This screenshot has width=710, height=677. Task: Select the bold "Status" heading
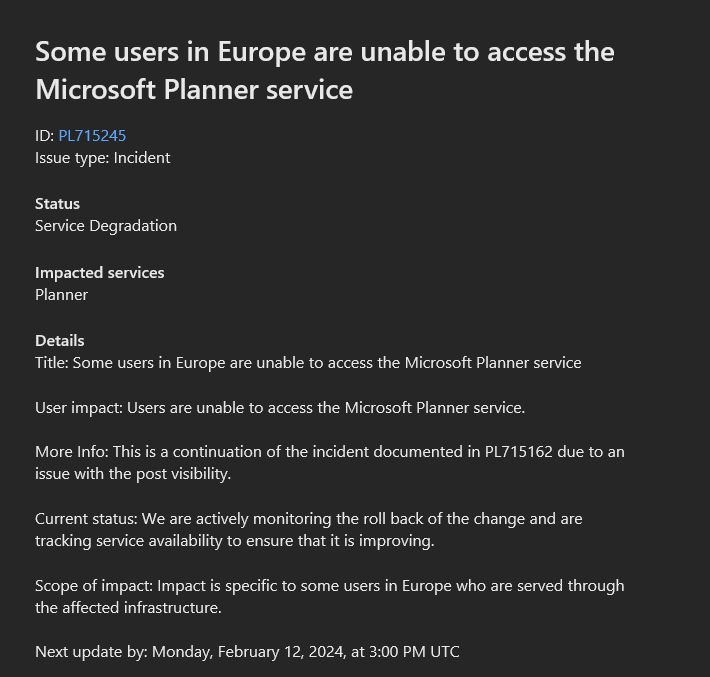57,203
